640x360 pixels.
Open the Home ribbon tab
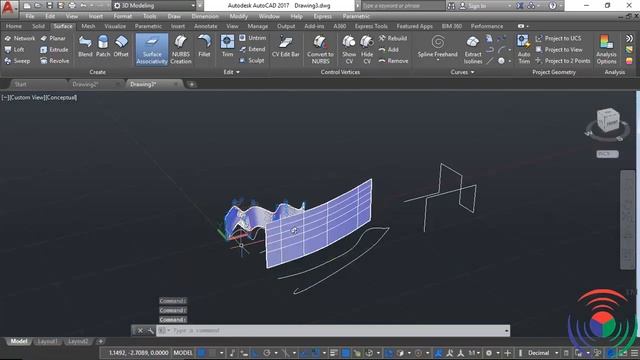[x=14, y=26]
